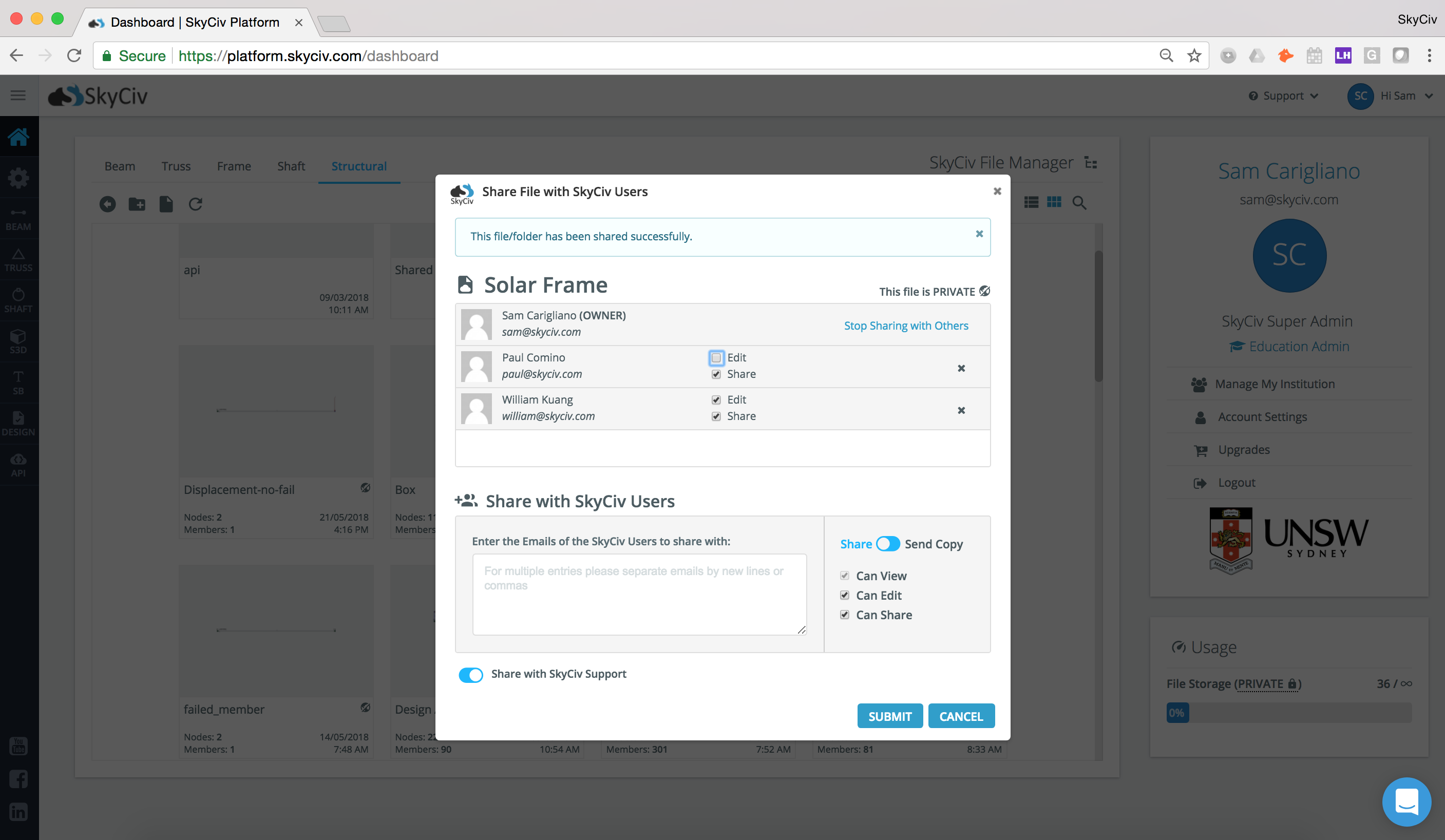Untick Edit permission for William Kuang
This screenshot has height=840, width=1445.
tap(716, 399)
